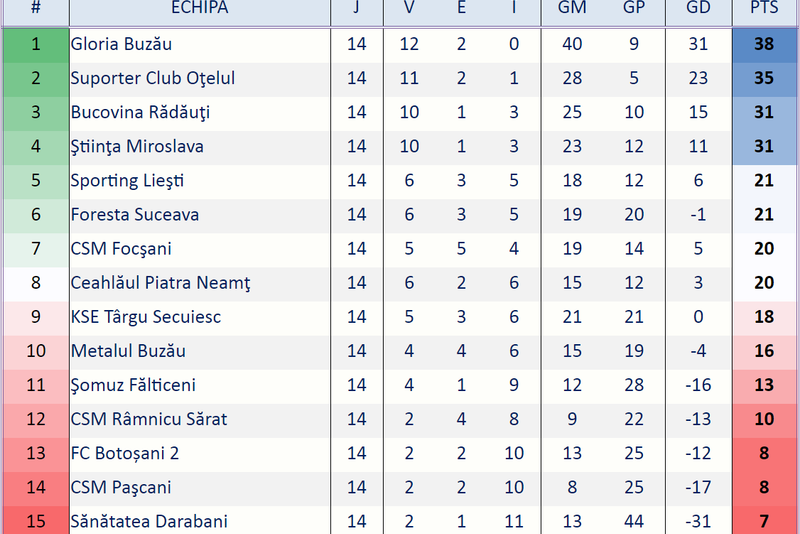Click the GP column header
800x534 pixels.
(x=634, y=9)
